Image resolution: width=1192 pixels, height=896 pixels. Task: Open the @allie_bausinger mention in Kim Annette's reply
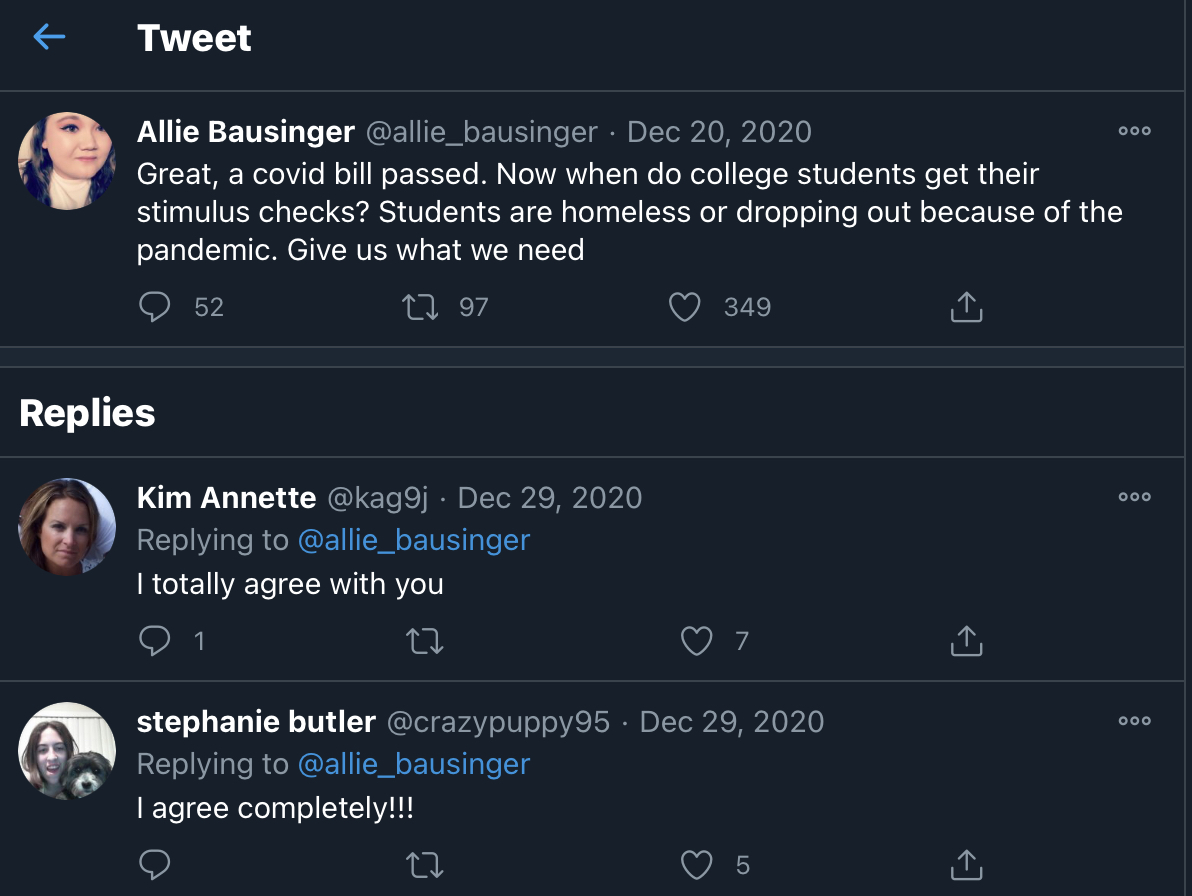413,540
